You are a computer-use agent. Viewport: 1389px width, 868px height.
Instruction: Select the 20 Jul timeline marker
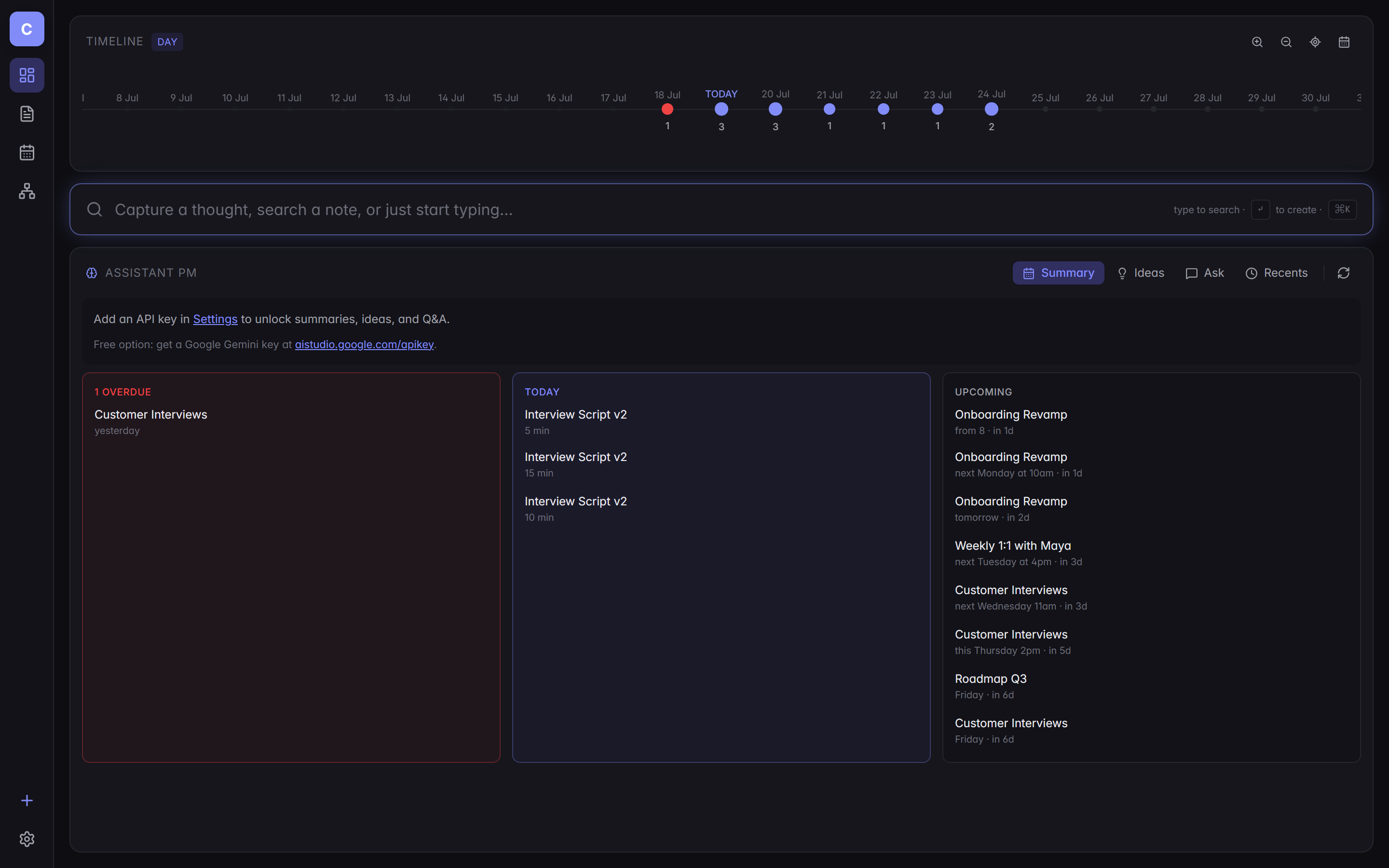pyautogui.click(x=776, y=109)
